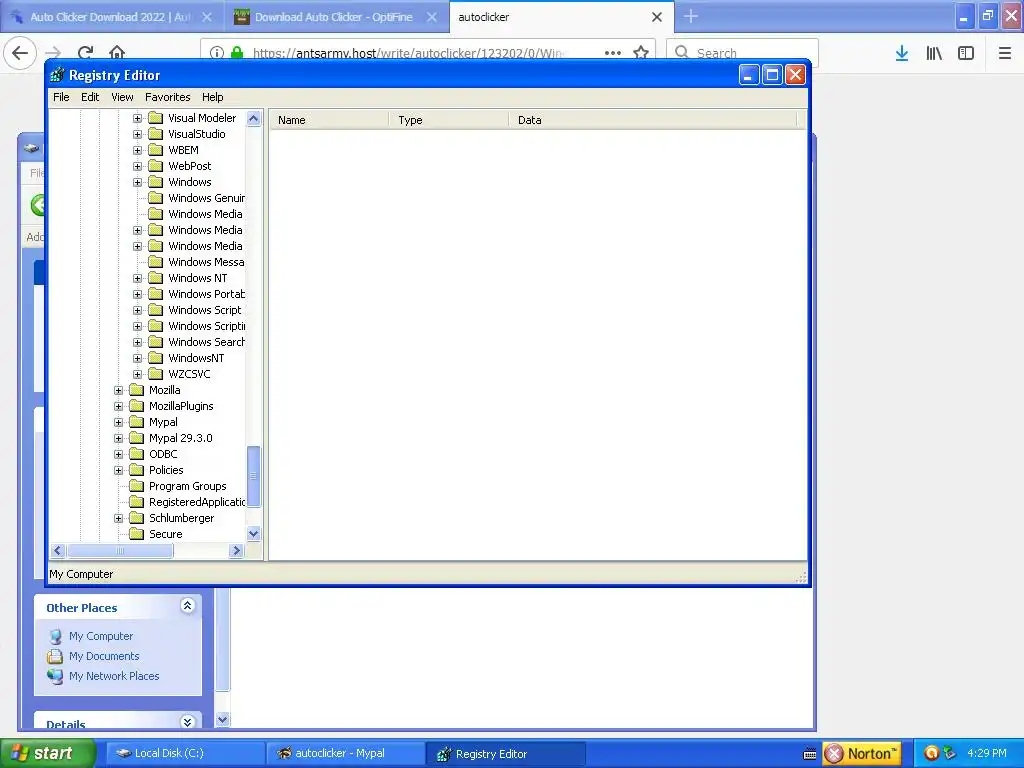Screen dimensions: 1024x768
Task: Click the tree pane scroll up arrow
Action: click(x=253, y=118)
